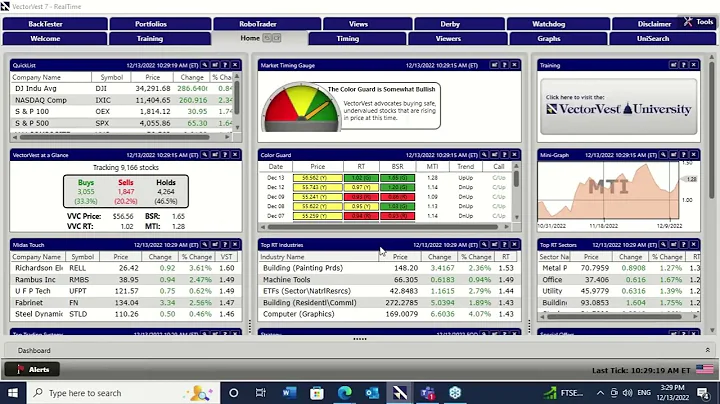The image size is (720, 404).
Task: Select Dec 12 row in Color Guard
Action: [386, 187]
